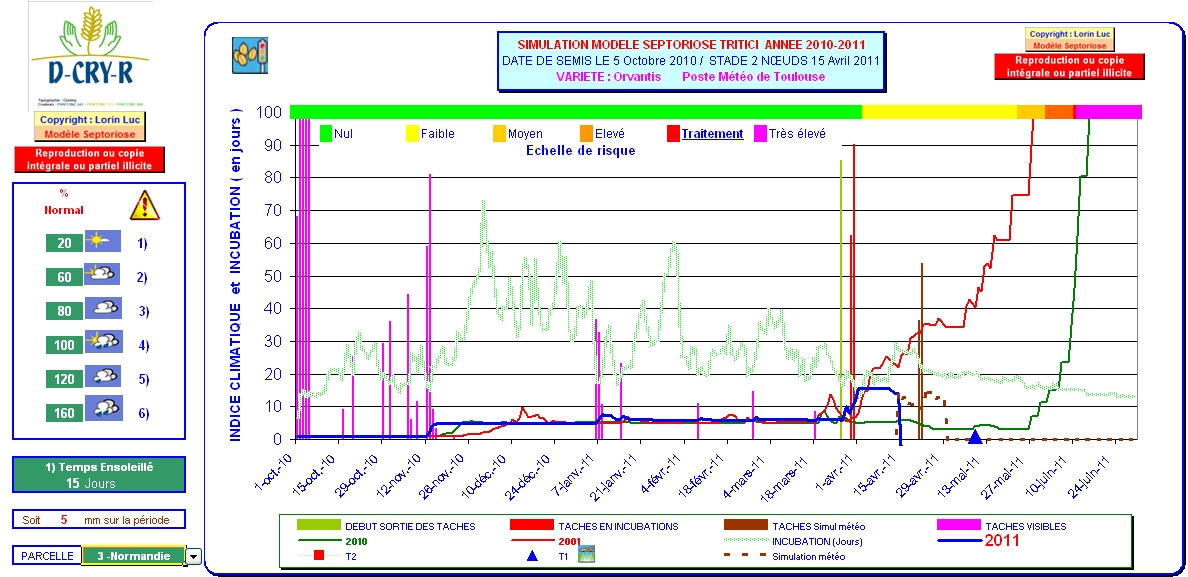Image resolution: width=1188 pixels, height=577 pixels.
Task: Click the '3 -Normandie' parcel selection box
Action: click(133, 556)
